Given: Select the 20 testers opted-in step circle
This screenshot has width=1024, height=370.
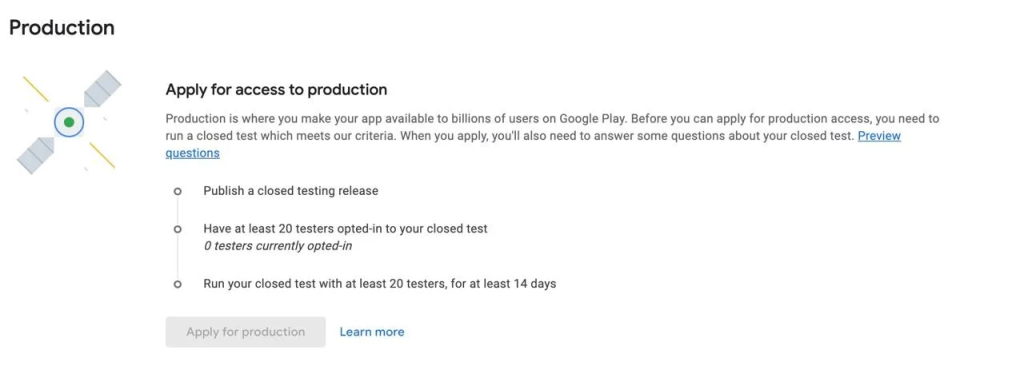Looking at the screenshot, I should pos(177,230).
